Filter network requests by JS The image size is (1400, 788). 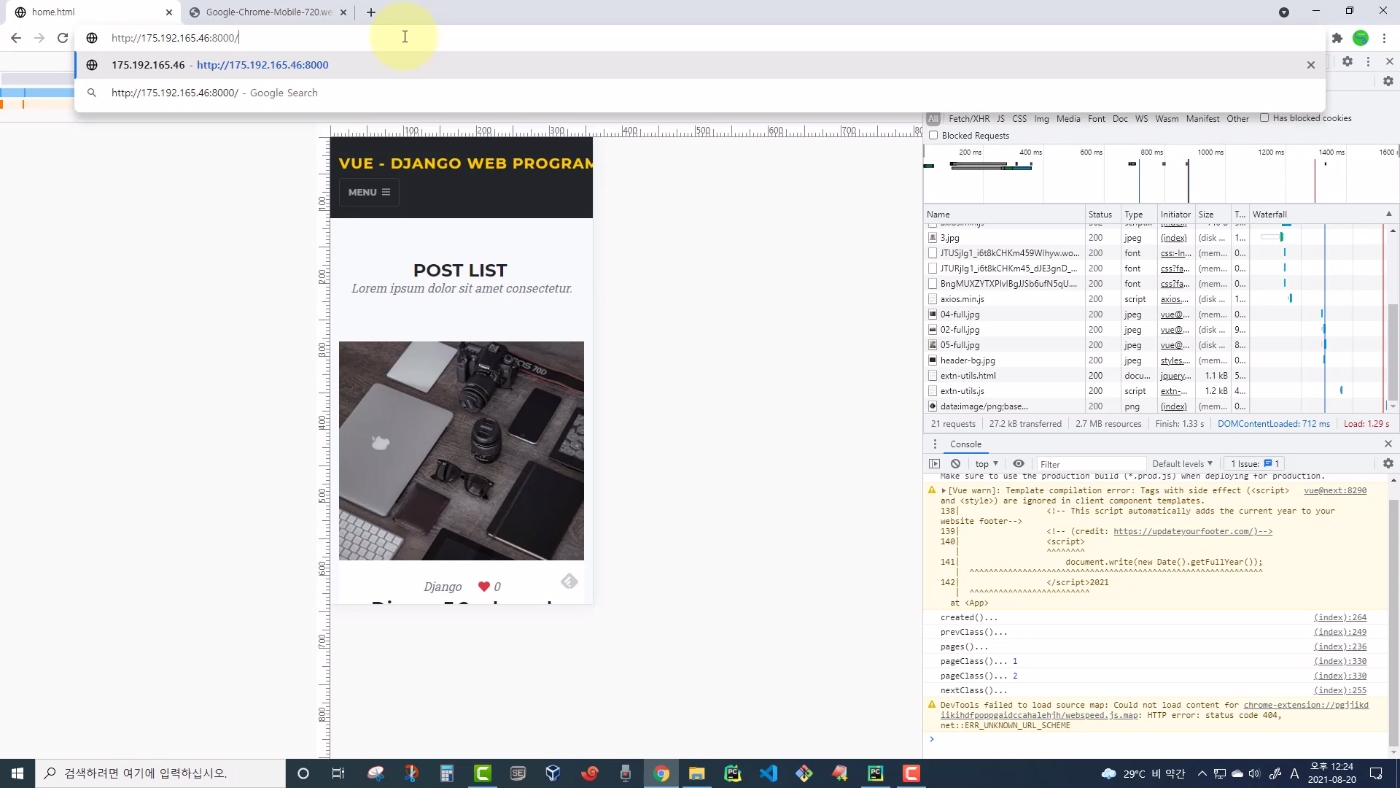[1001, 118]
